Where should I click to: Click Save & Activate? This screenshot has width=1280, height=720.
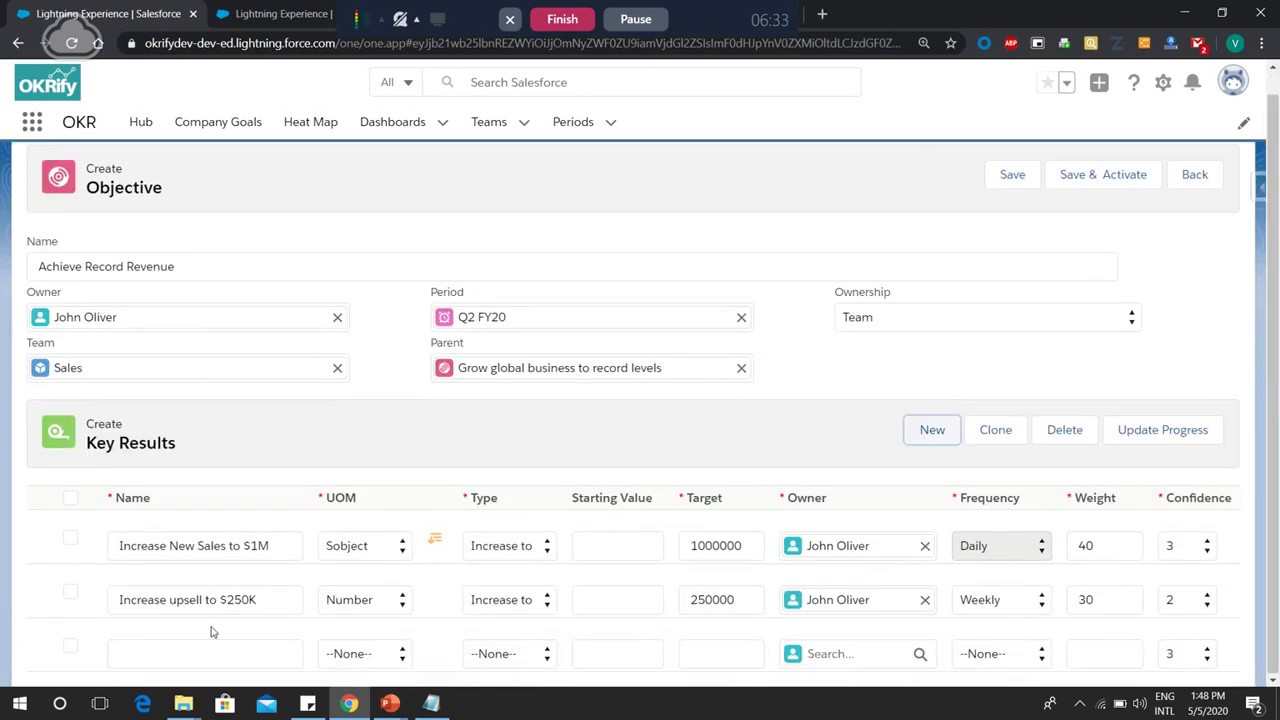pyautogui.click(x=1103, y=175)
